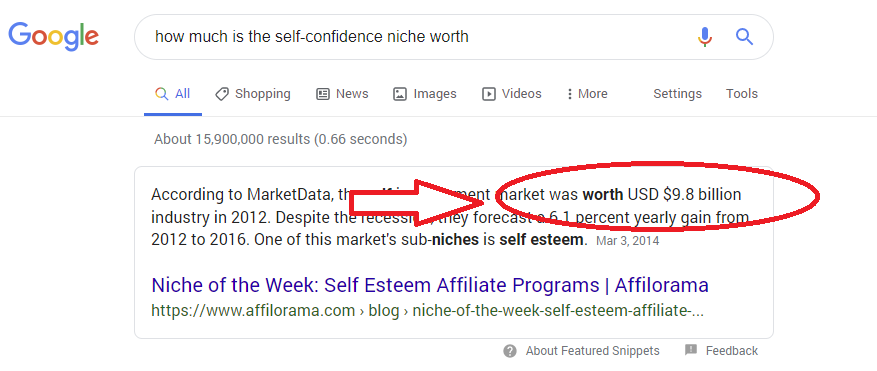Click the question mark help icon
877x371 pixels.
(510, 351)
